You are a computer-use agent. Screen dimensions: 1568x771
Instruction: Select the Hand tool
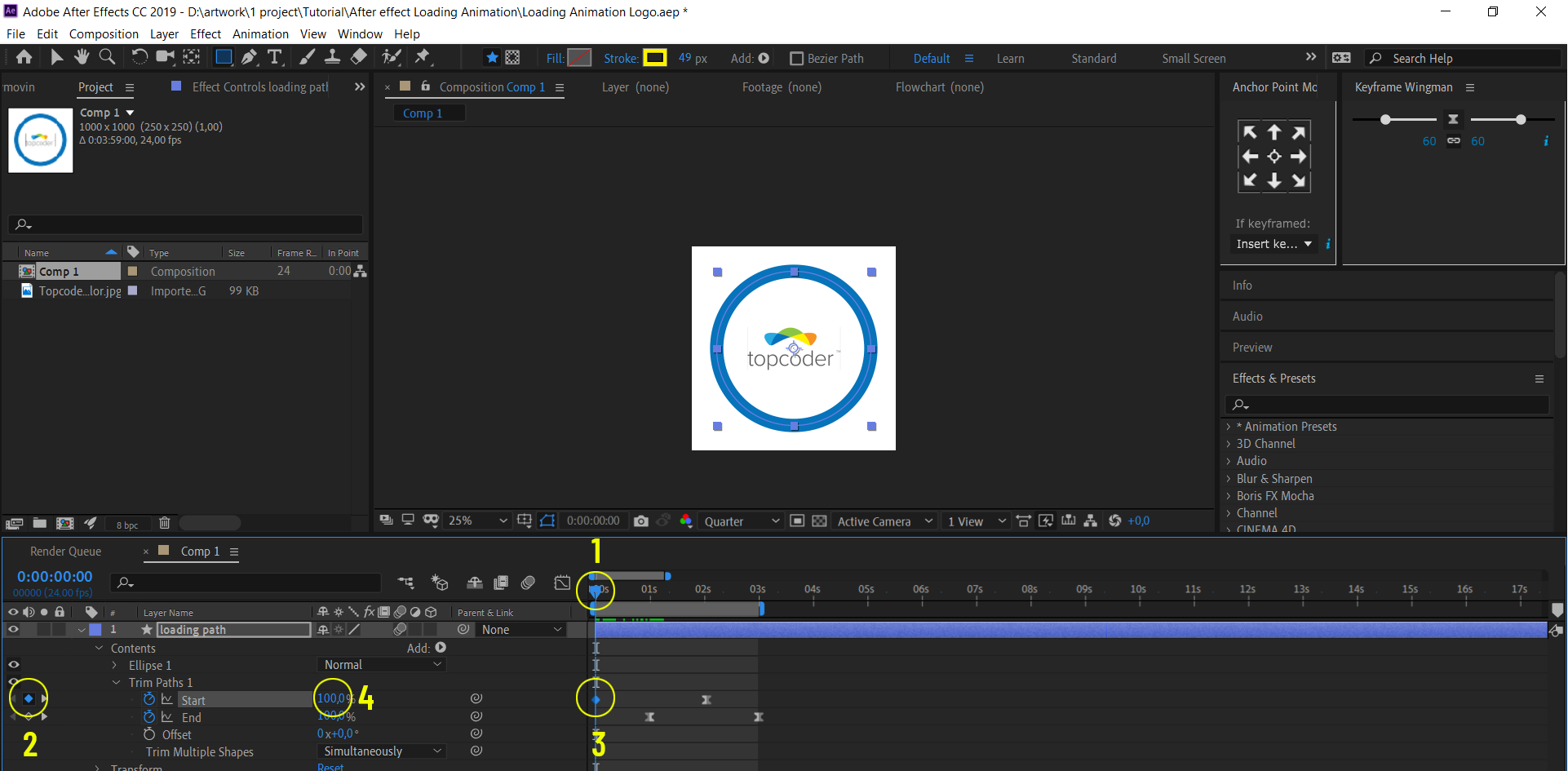[82, 57]
